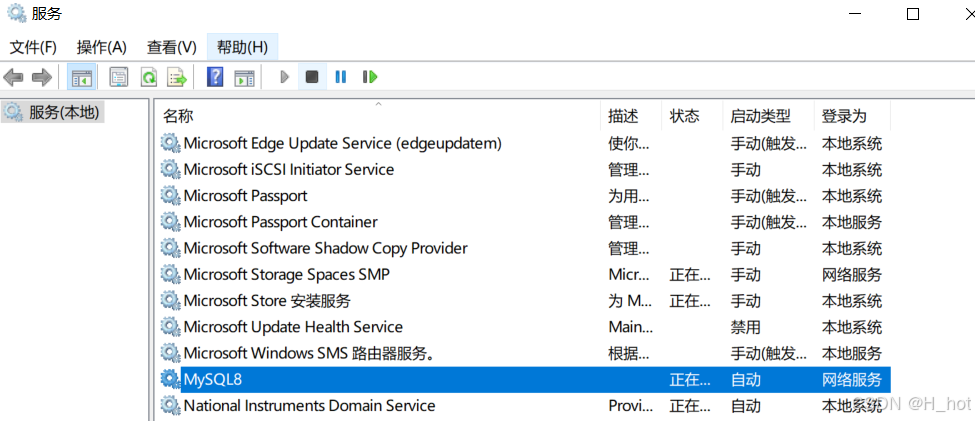This screenshot has height=421, width=975.
Task: Select the Microsoft Storage Spaces SMP name
Action: pyautogui.click(x=287, y=274)
